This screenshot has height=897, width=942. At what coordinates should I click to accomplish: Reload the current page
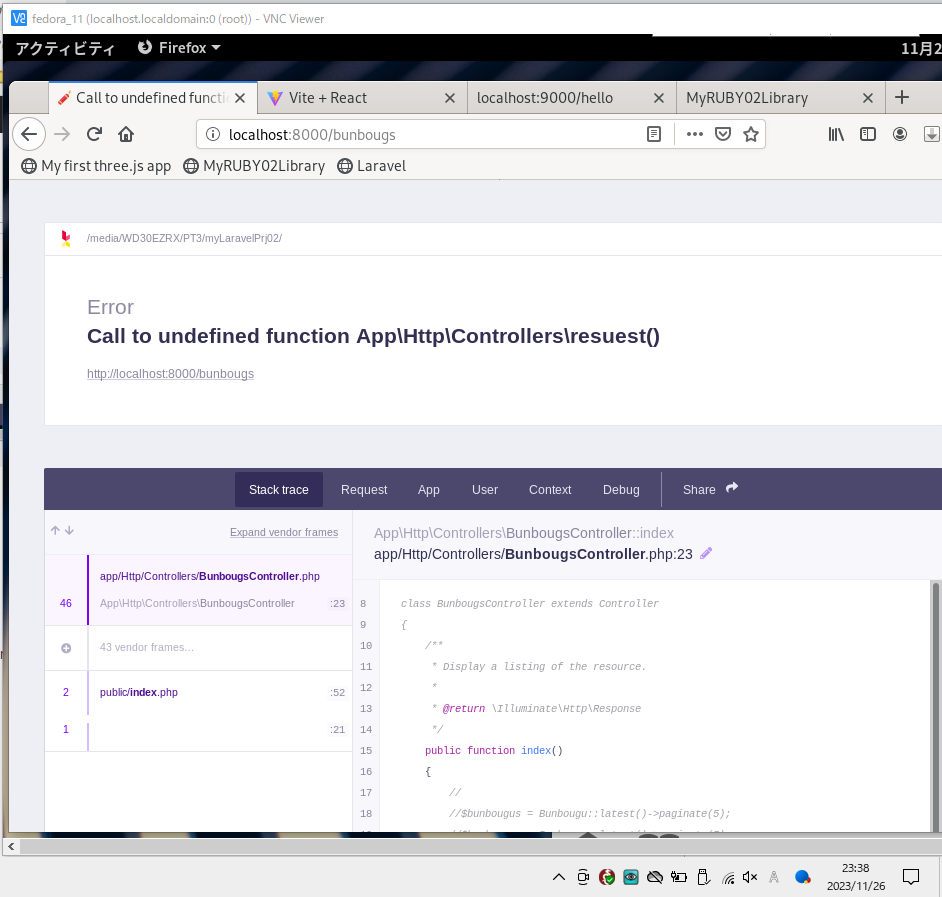point(94,134)
